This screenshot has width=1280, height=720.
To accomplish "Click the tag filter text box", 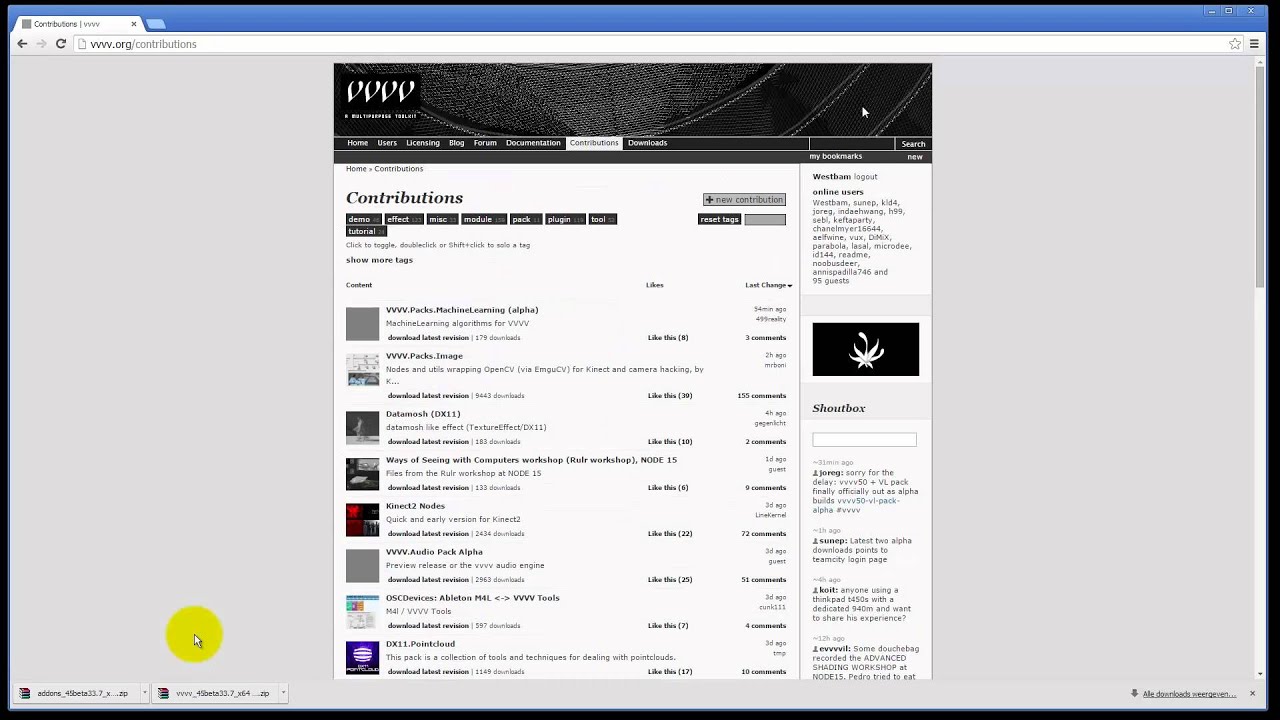I will point(765,219).
